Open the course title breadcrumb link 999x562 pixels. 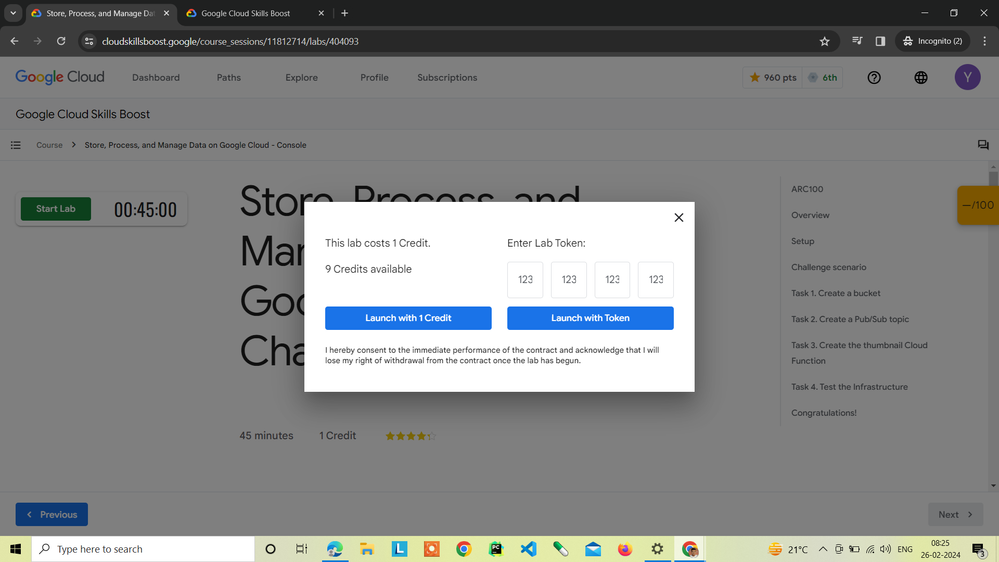click(195, 145)
